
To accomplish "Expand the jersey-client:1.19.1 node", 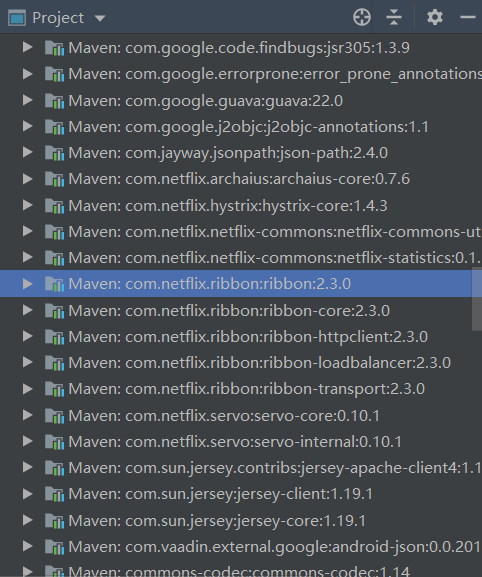I will [x=28, y=494].
